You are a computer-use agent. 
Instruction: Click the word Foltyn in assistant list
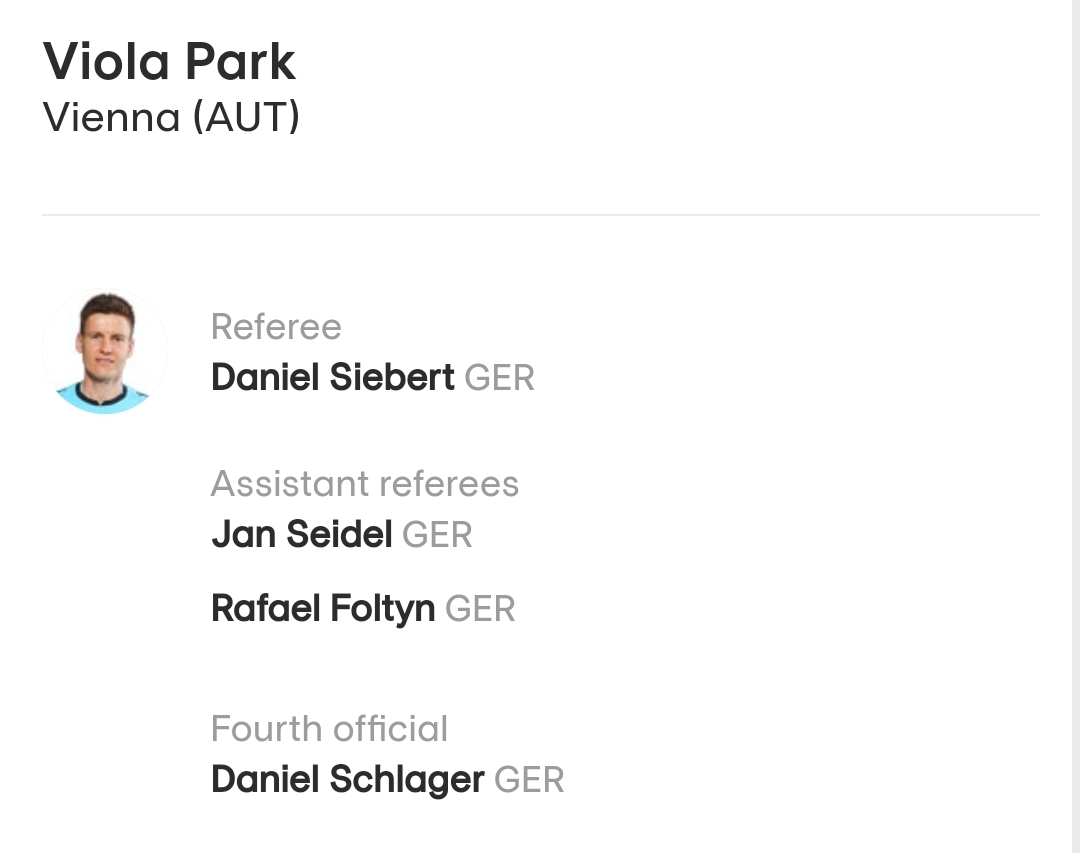click(x=383, y=609)
